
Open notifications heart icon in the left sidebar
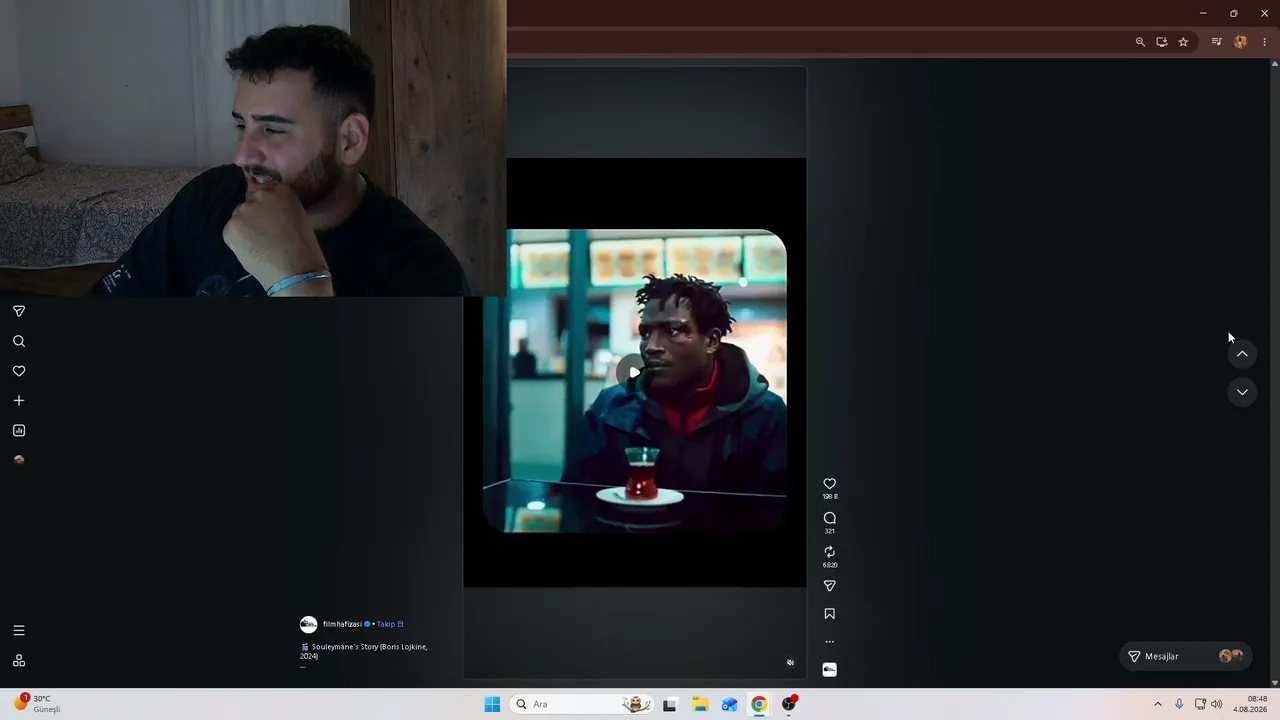pos(19,371)
